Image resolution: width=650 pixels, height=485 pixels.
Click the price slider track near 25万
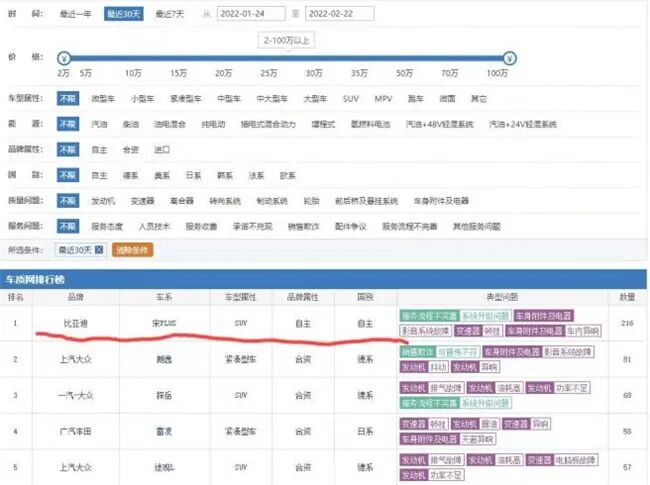coord(269,58)
